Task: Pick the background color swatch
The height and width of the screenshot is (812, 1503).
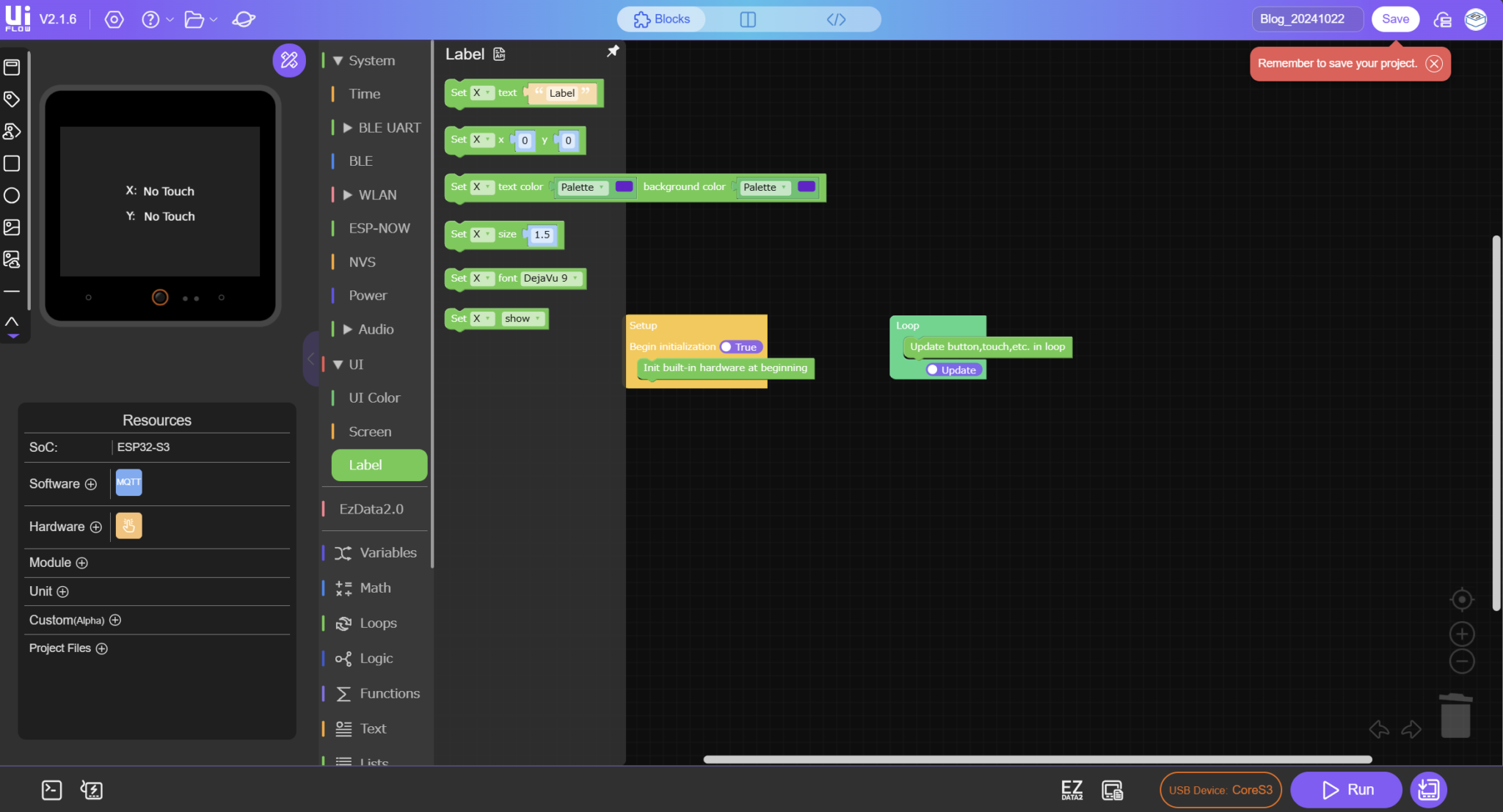Action: (x=805, y=186)
